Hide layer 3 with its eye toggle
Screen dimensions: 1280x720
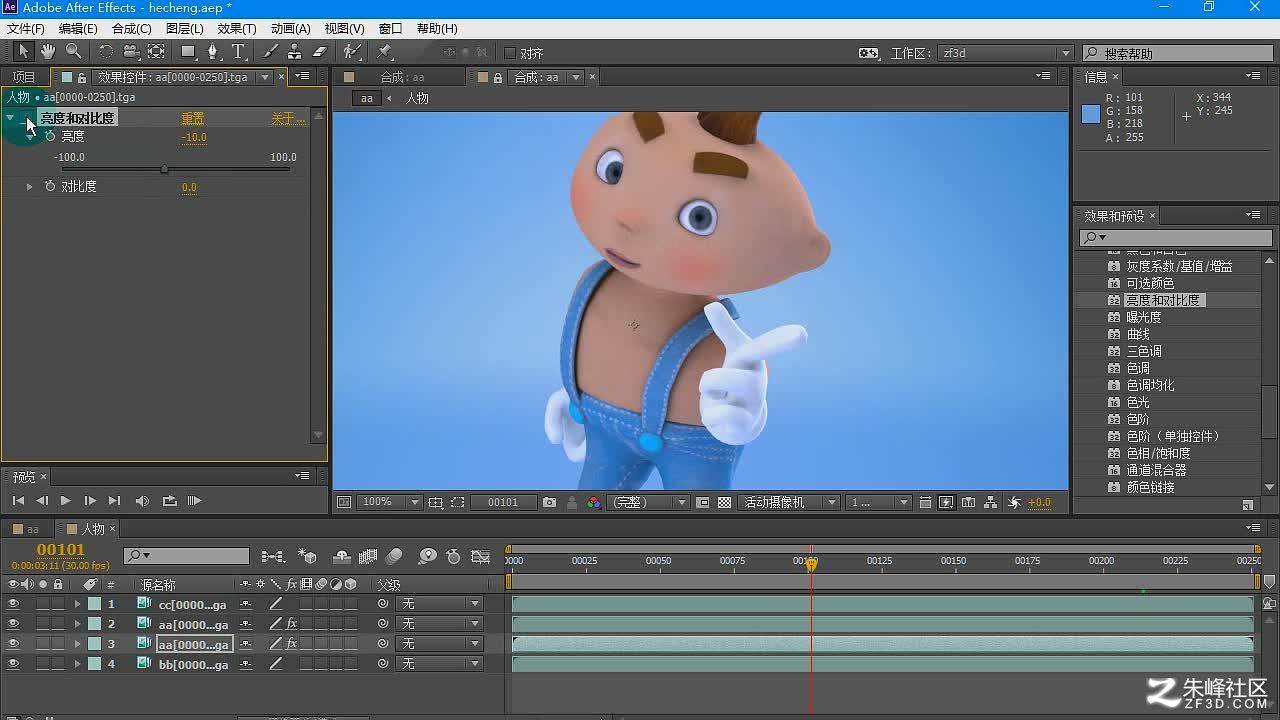[13, 644]
